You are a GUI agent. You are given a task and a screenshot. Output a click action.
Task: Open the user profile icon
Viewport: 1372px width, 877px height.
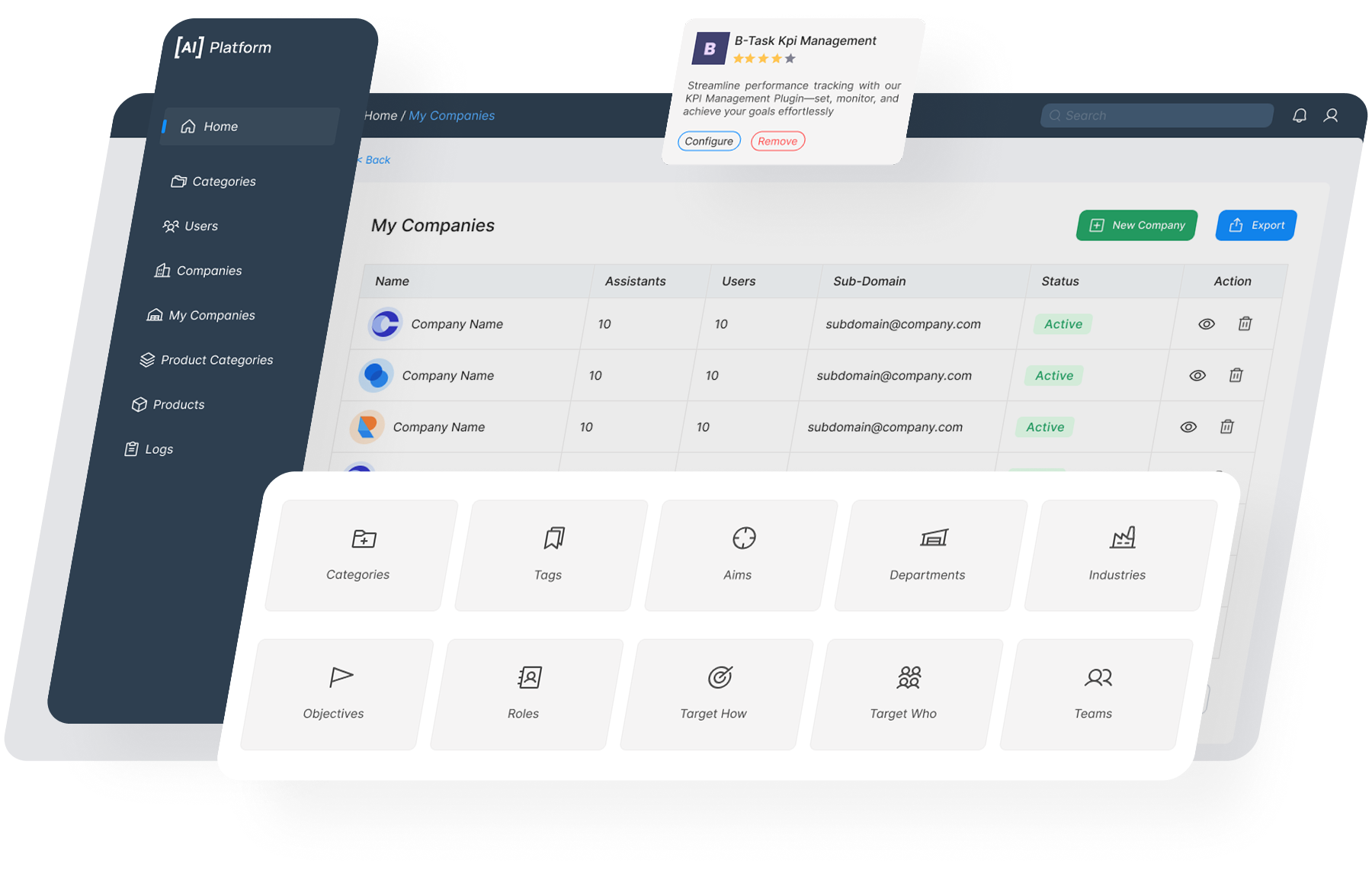pos(1331,115)
